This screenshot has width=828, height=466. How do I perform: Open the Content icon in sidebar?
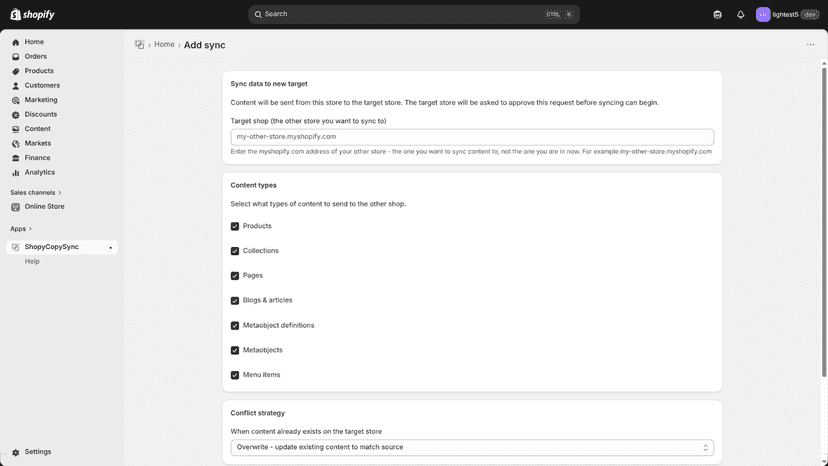click(x=15, y=129)
